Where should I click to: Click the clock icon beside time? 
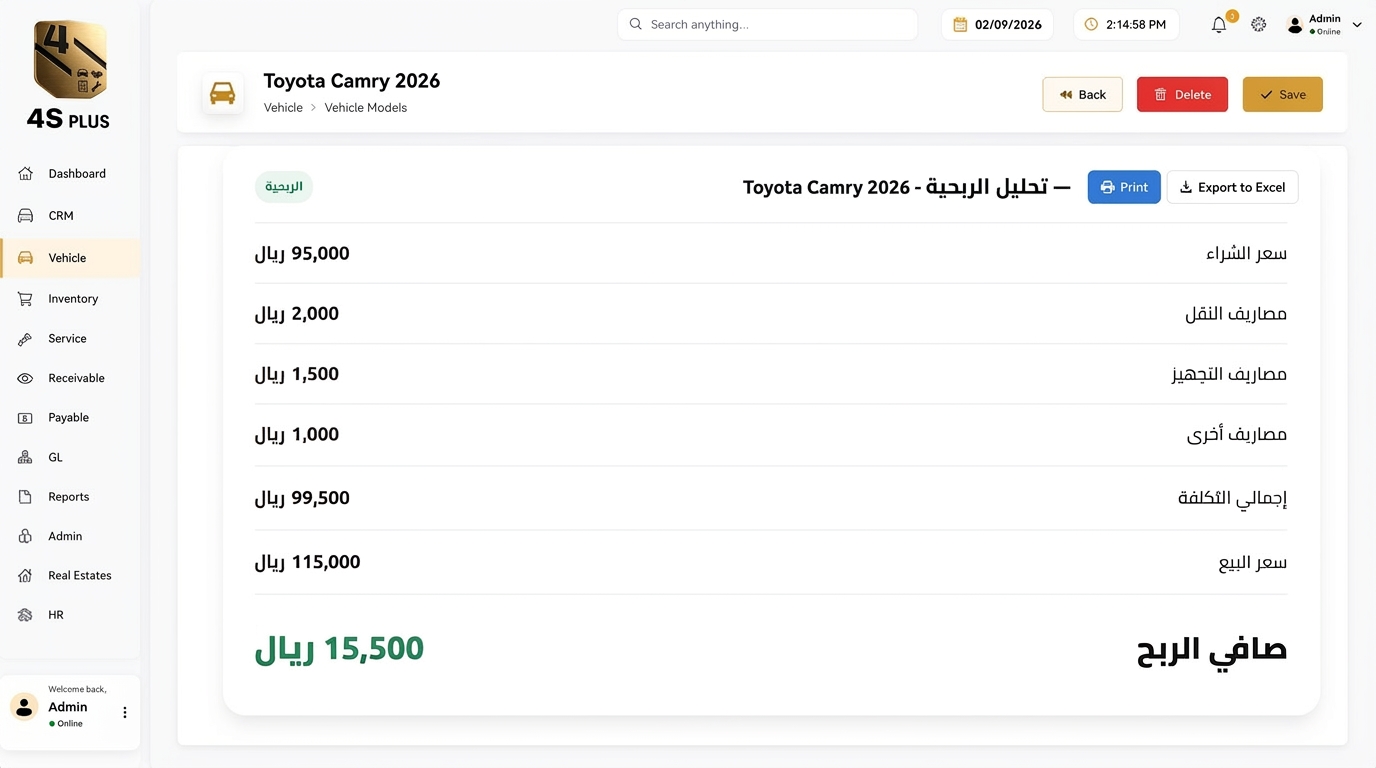(1091, 24)
